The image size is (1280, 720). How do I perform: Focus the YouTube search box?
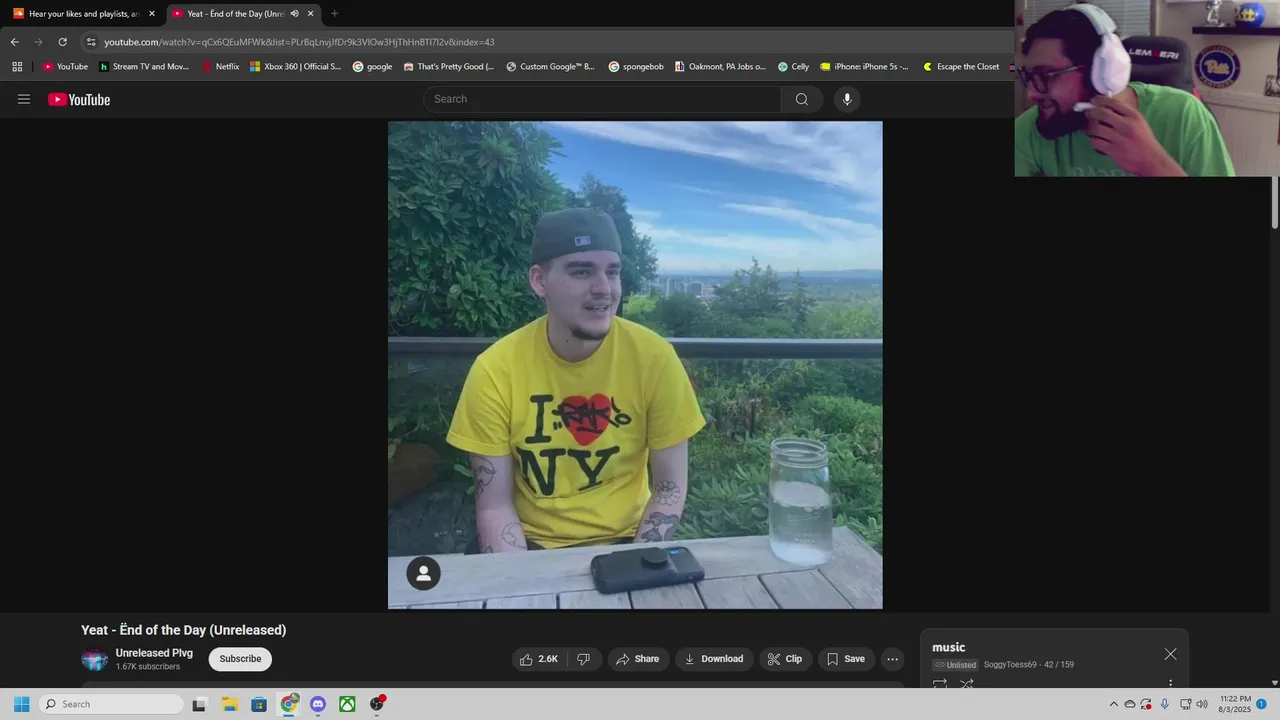602,99
